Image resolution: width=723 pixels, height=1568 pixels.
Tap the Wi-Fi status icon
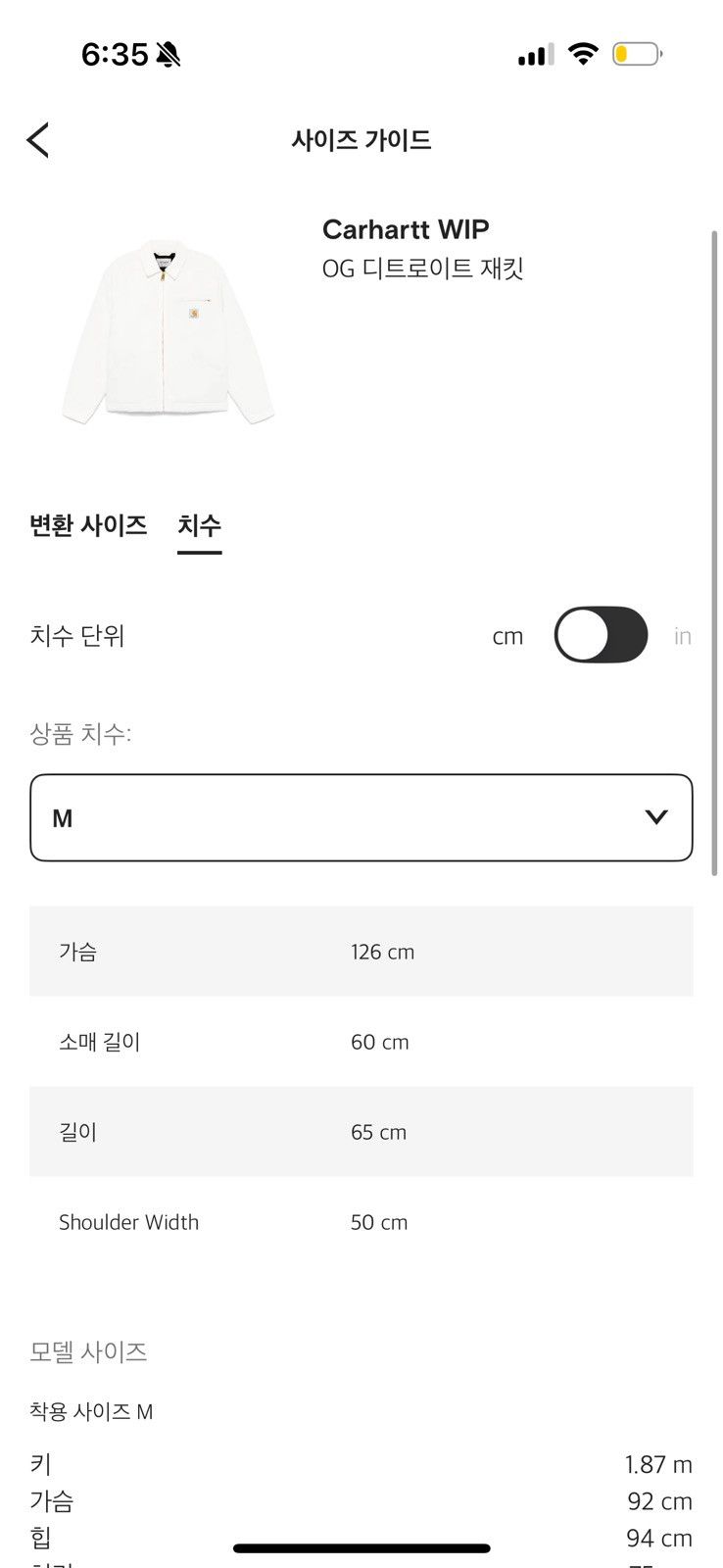583,54
